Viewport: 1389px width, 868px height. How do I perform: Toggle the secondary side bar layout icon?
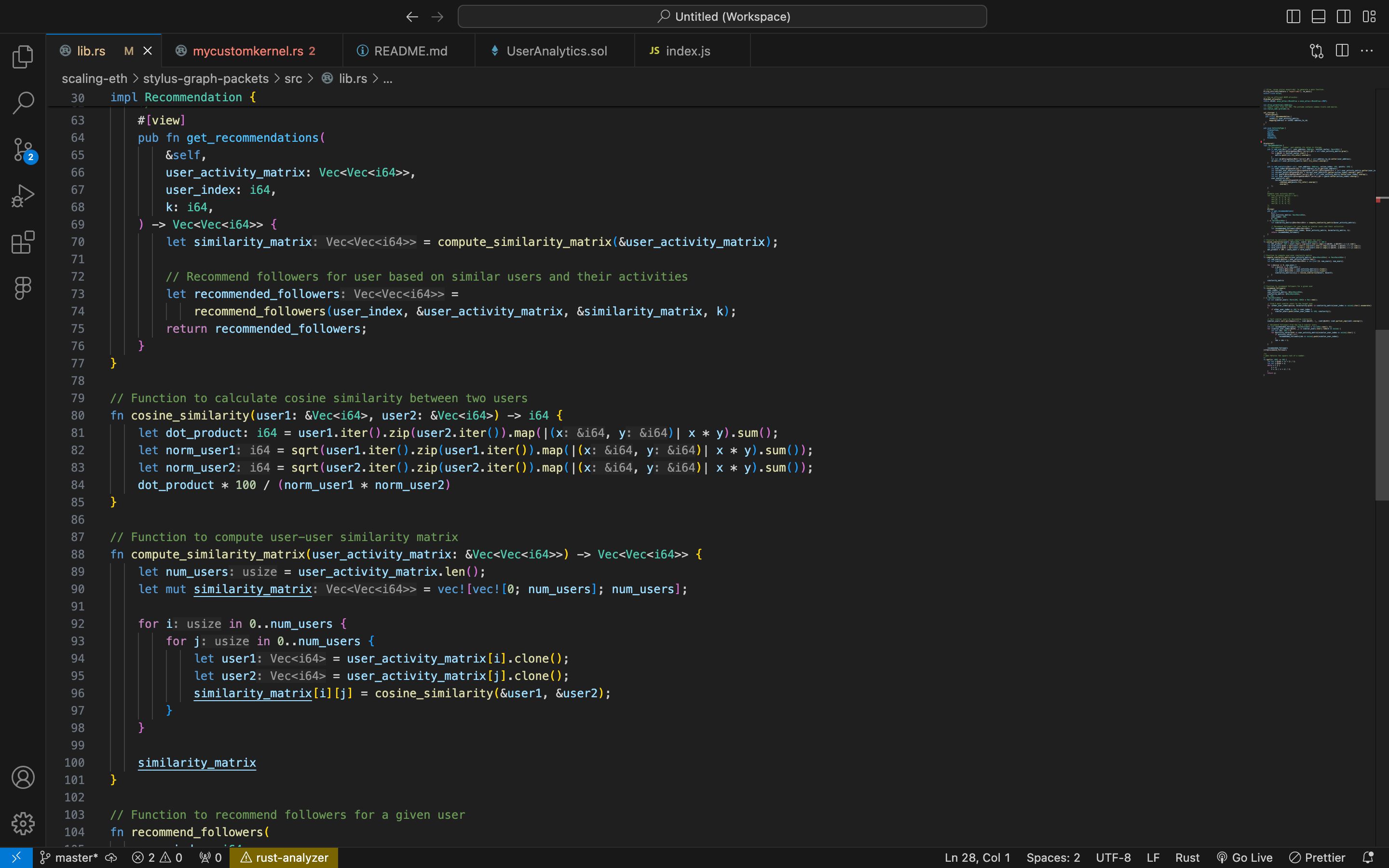1344,17
